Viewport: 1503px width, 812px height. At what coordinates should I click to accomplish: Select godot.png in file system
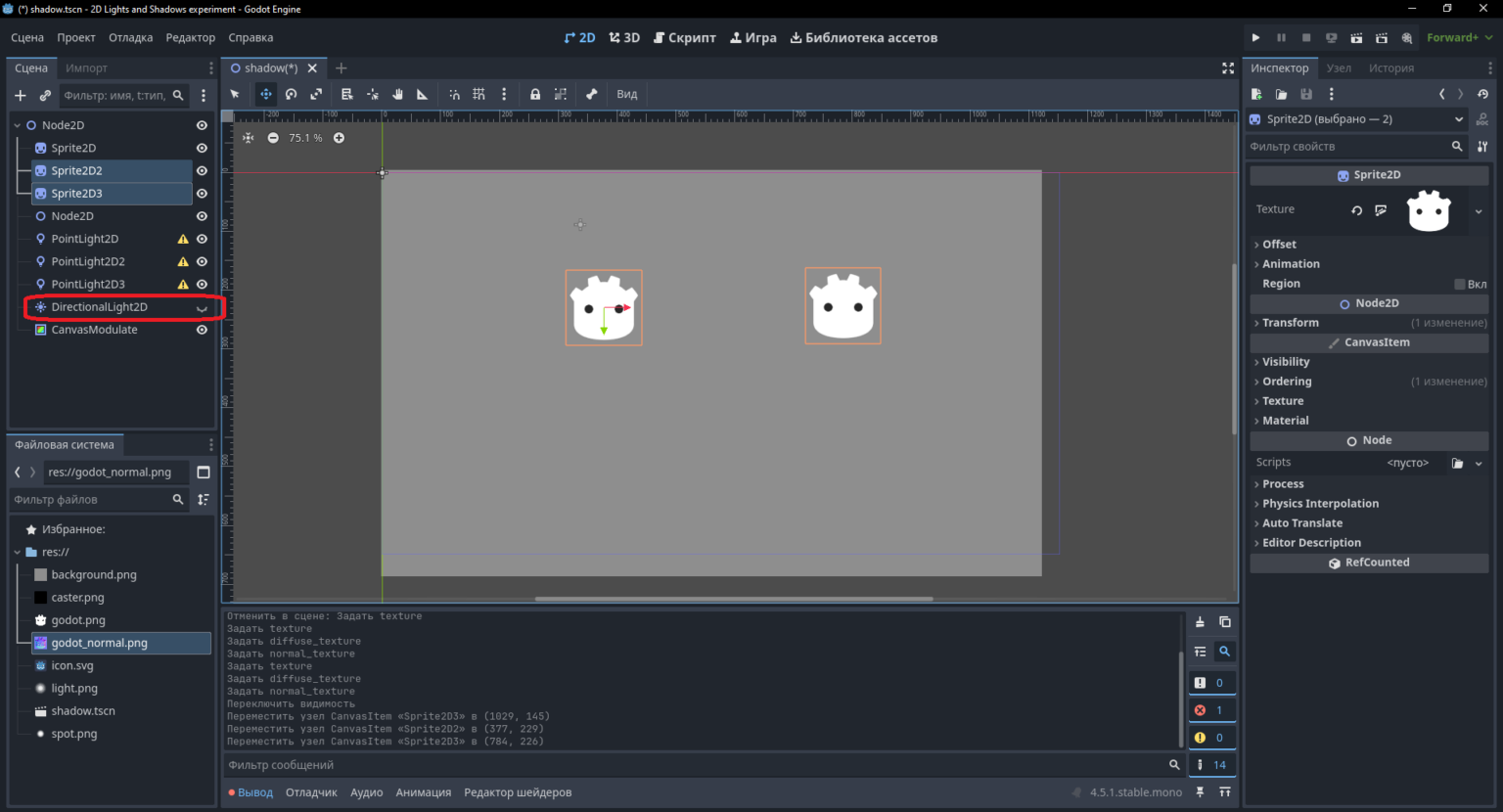pos(78,620)
